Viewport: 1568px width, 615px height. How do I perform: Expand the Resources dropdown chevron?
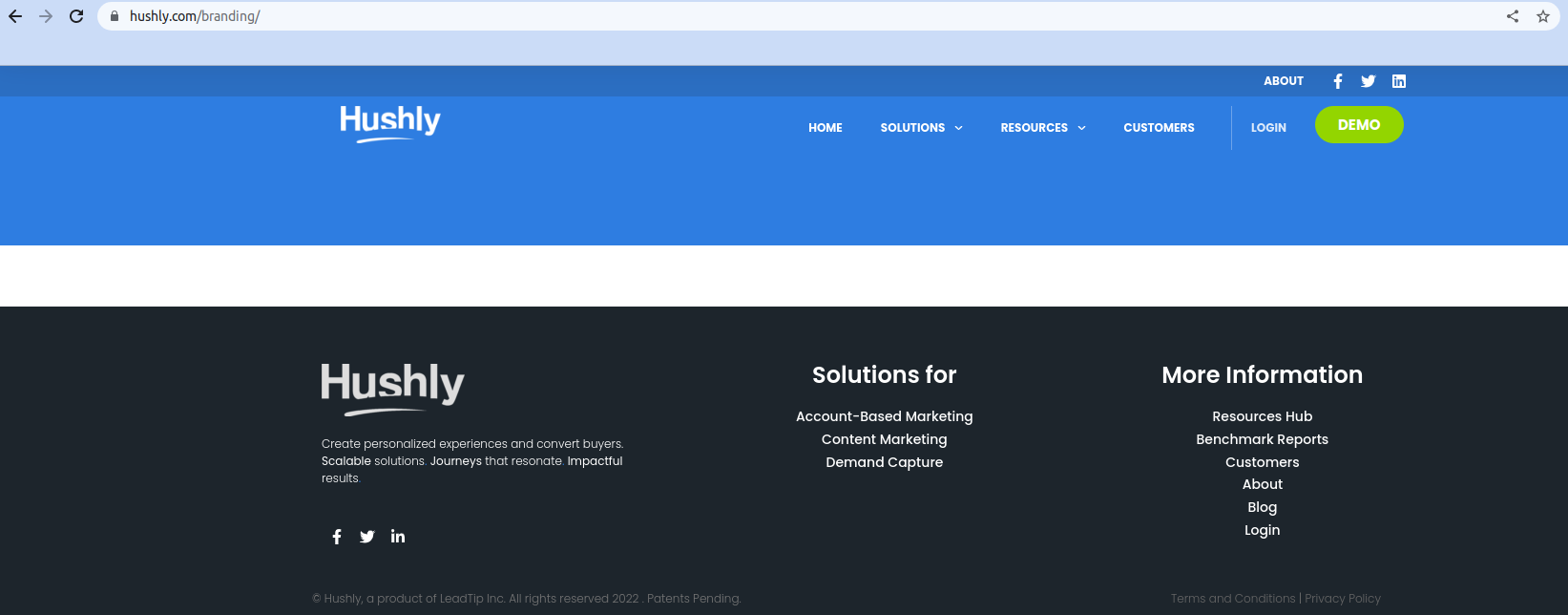click(1081, 128)
